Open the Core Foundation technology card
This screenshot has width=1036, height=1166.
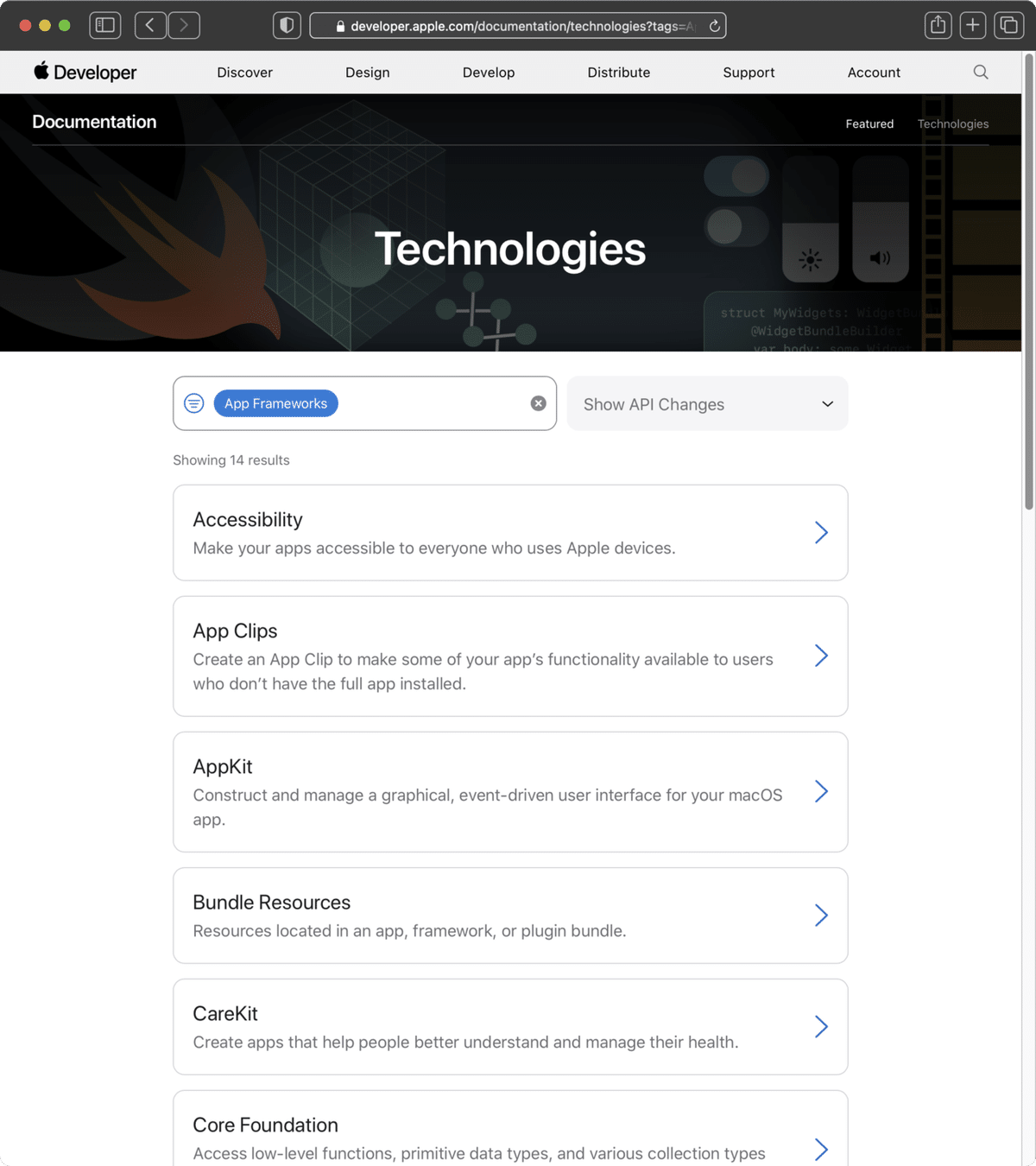[510, 1128]
